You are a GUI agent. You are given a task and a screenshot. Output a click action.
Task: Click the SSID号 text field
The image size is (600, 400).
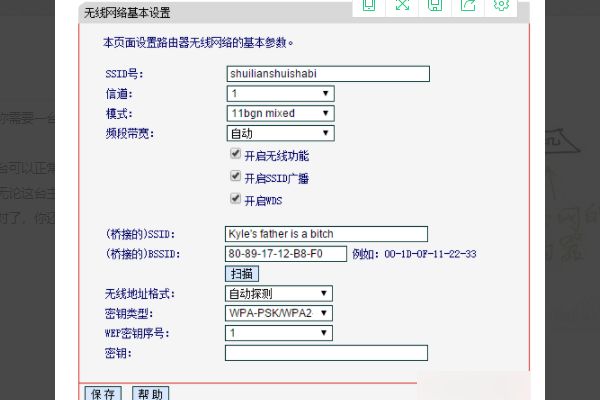coord(328,73)
